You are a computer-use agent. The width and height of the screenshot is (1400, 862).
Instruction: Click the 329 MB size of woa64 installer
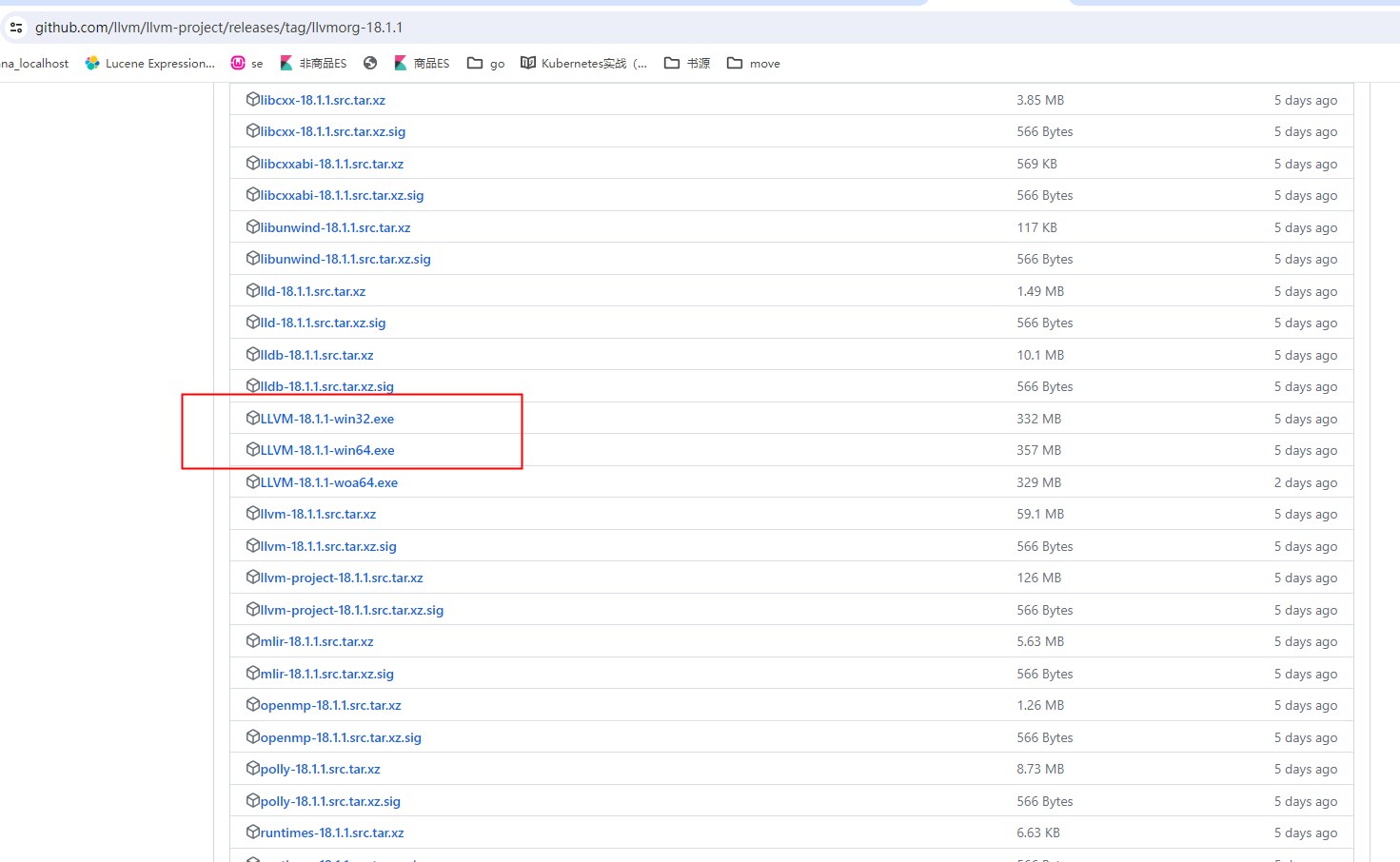[x=1038, y=482]
